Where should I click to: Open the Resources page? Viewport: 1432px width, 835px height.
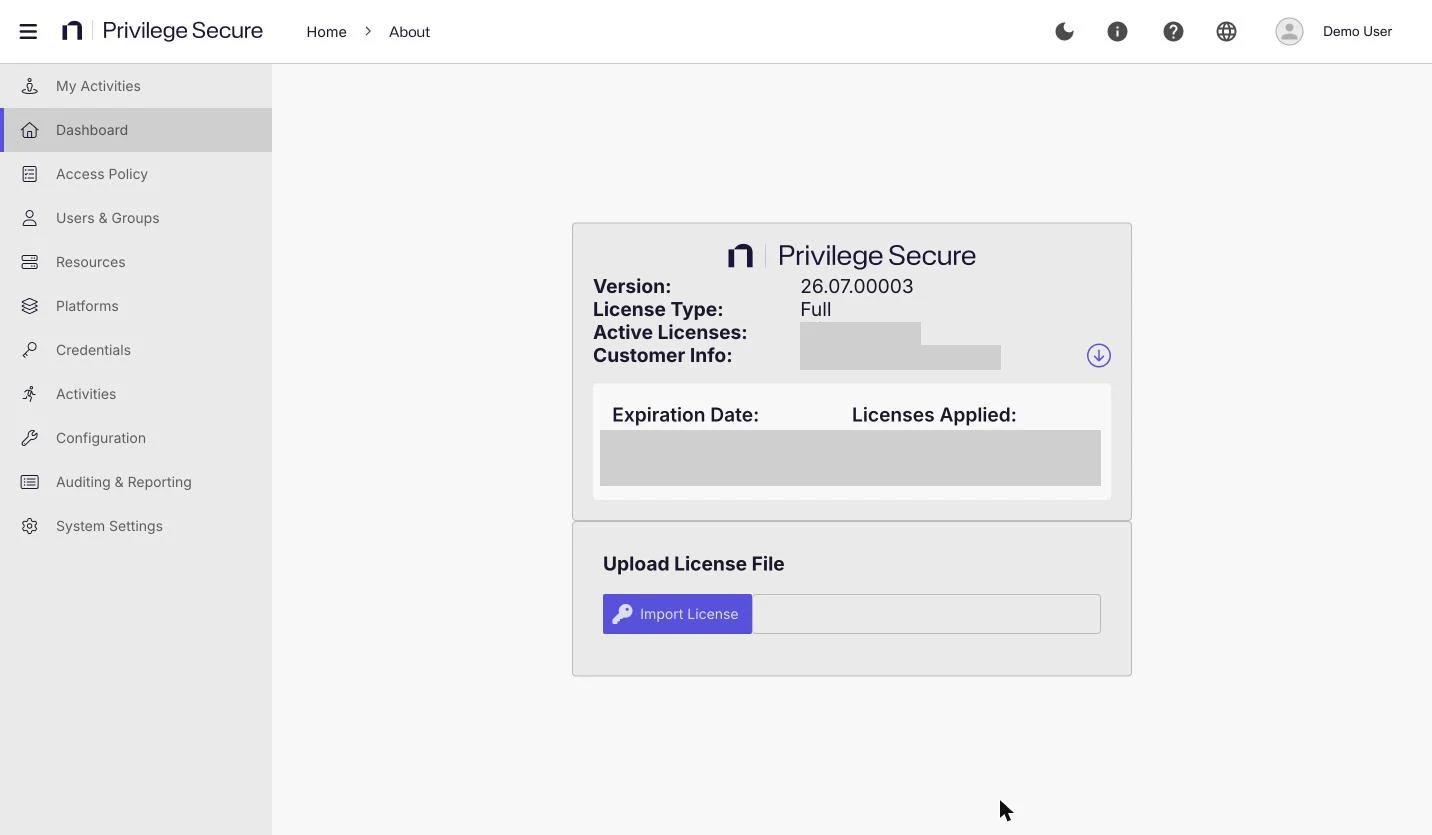(136, 262)
